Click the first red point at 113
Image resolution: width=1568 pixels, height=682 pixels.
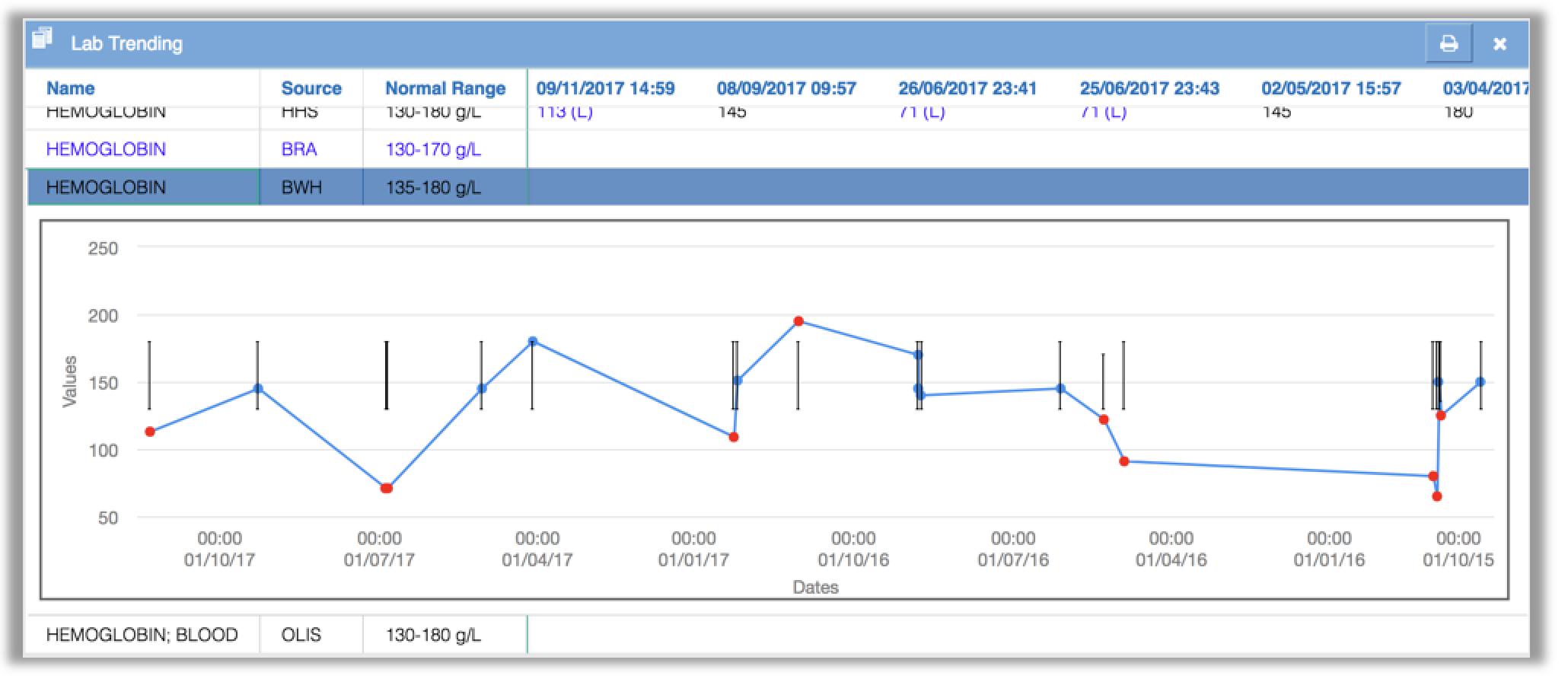click(150, 432)
